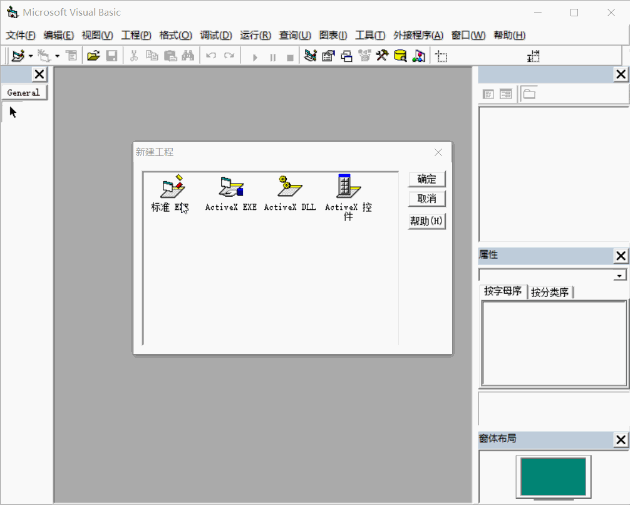Image resolution: width=630 pixels, height=505 pixels.
Task: Open the Menu Editor toolbar icon
Action: pyautogui.click(x=71, y=56)
